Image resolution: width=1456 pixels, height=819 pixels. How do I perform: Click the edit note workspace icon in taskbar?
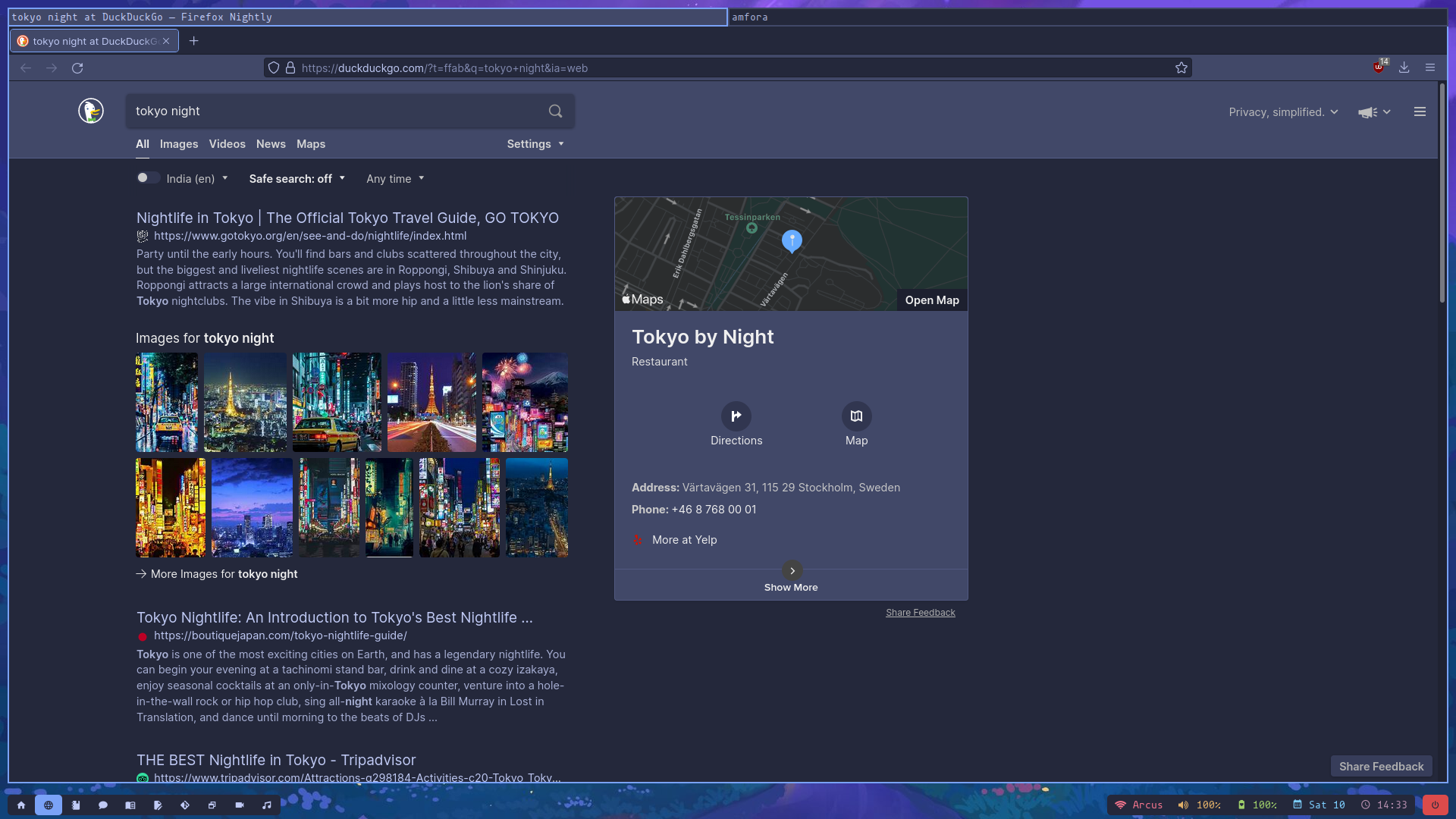pyautogui.click(x=158, y=805)
